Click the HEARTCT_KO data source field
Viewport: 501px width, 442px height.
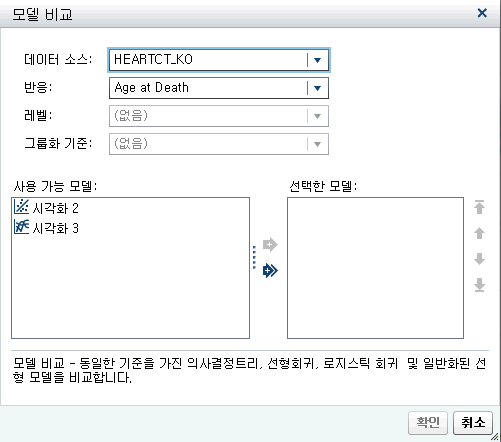(x=219, y=60)
